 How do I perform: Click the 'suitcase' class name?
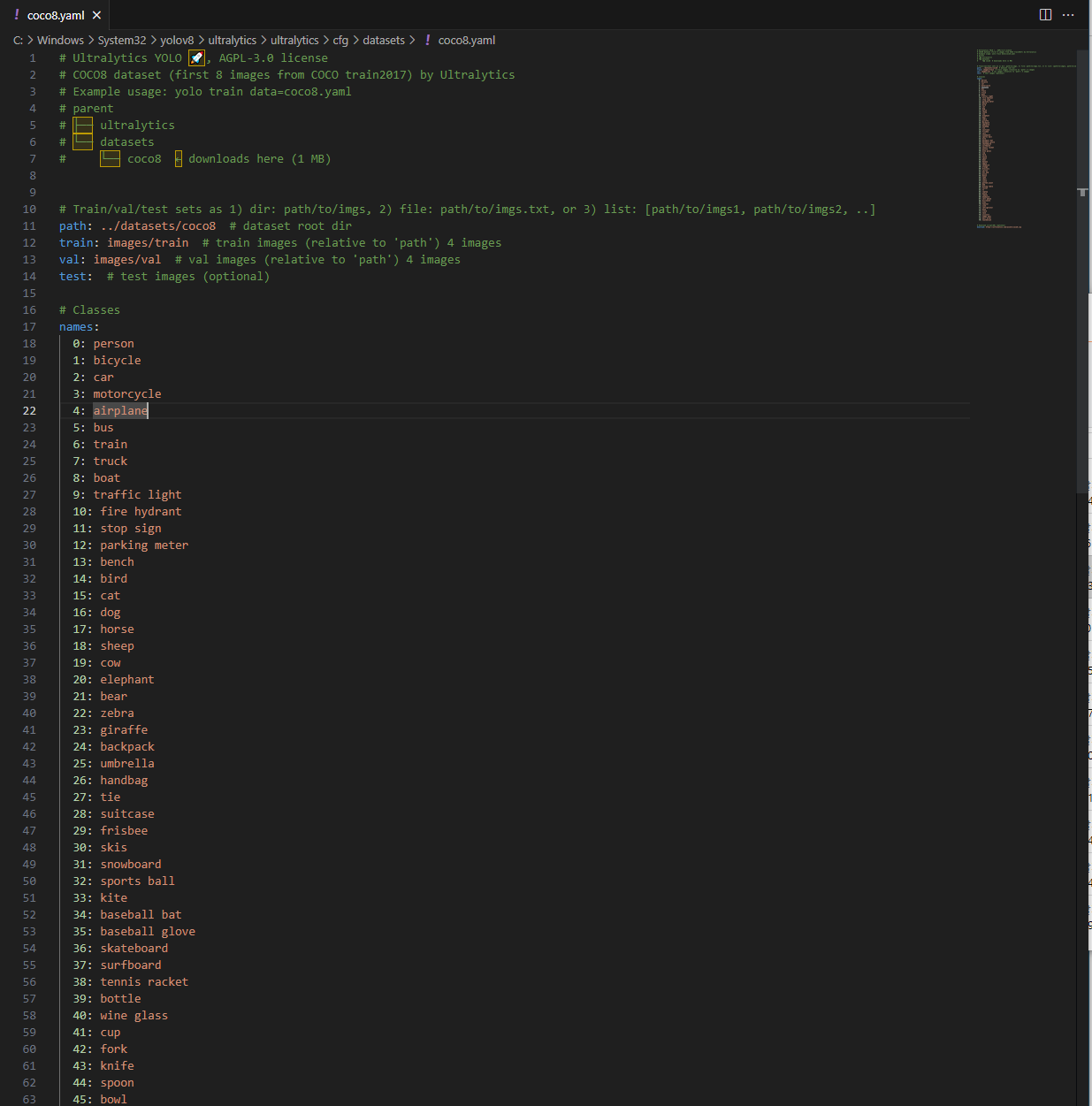coord(127,814)
